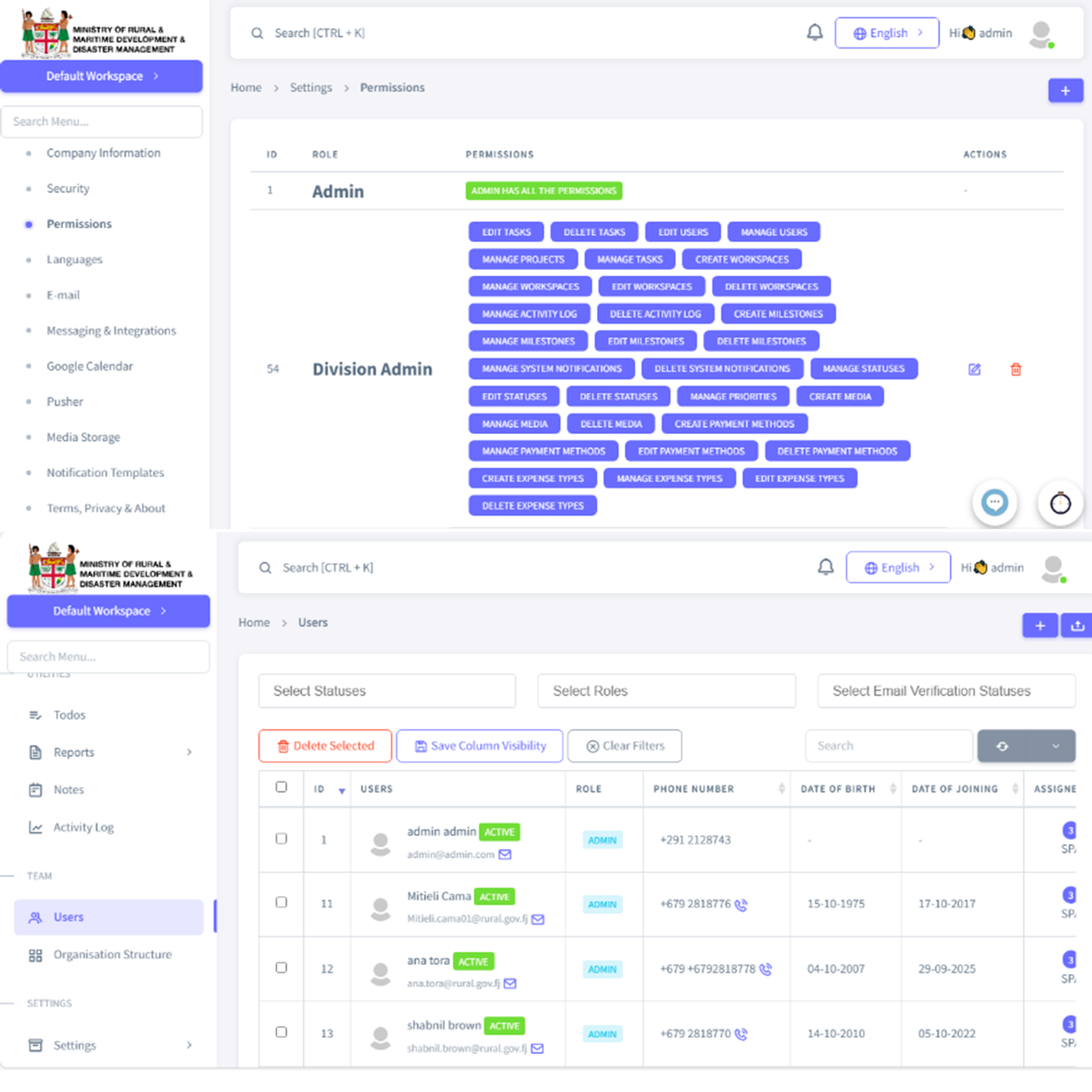Click the envelope icon next to shabnil.brown@rural.gov.fj

click(x=537, y=1048)
